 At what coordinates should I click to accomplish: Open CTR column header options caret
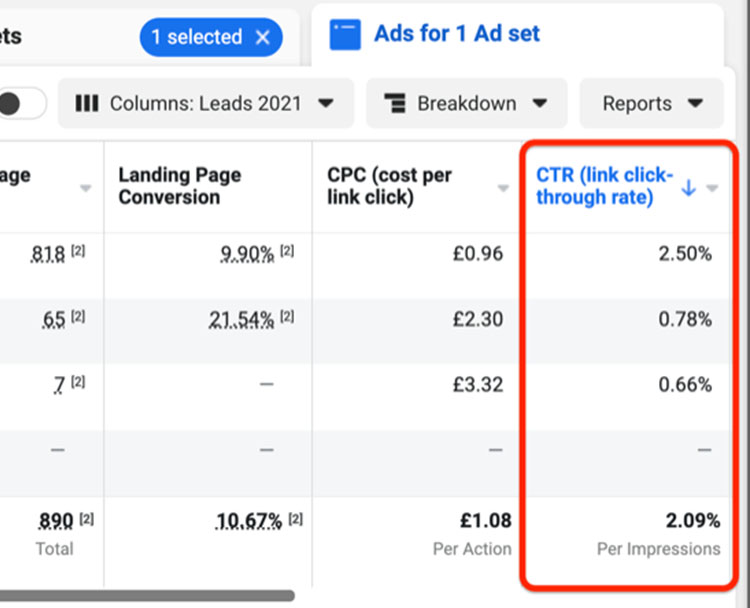point(712,188)
